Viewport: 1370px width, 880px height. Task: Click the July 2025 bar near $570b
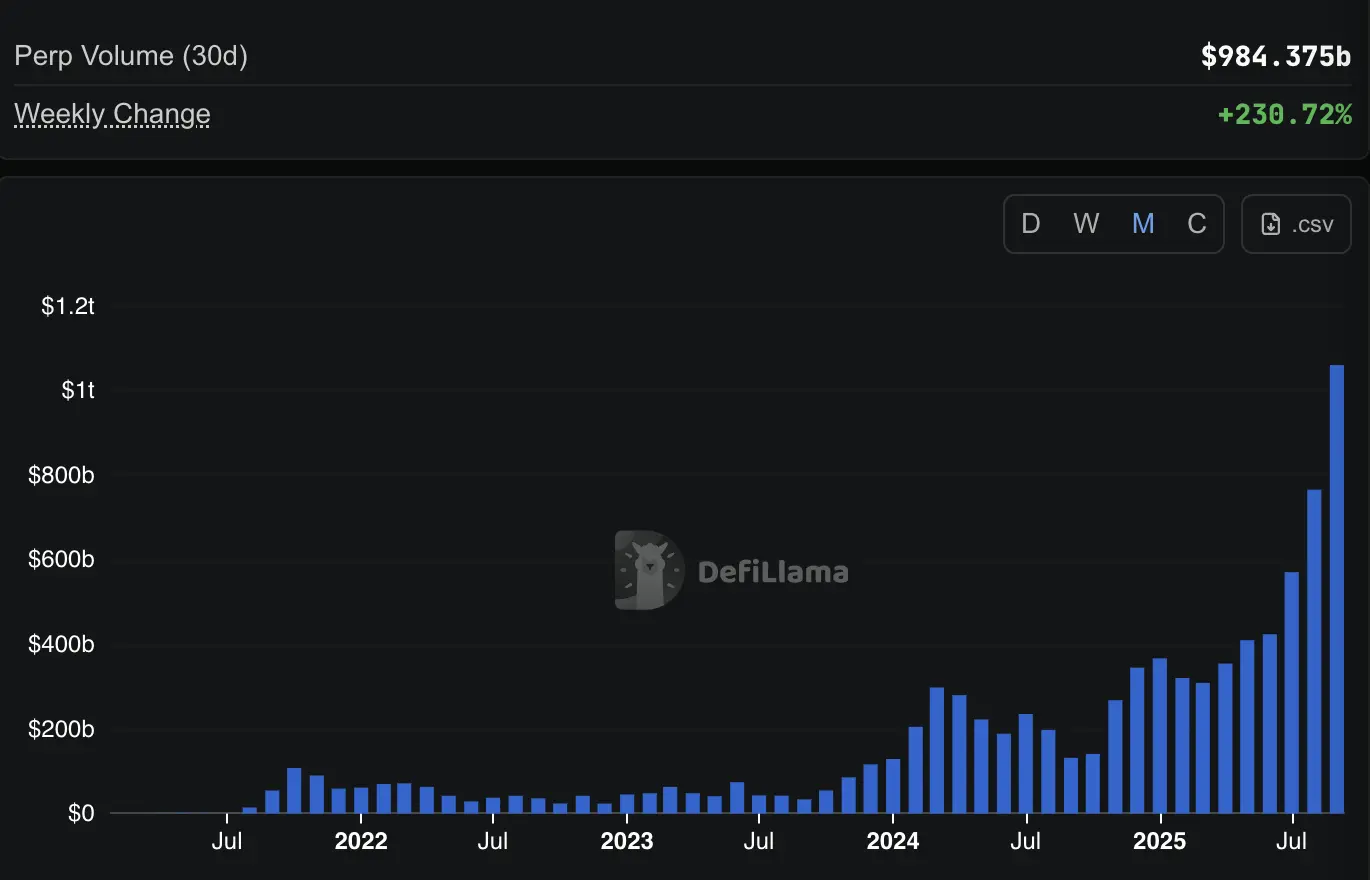point(1292,692)
